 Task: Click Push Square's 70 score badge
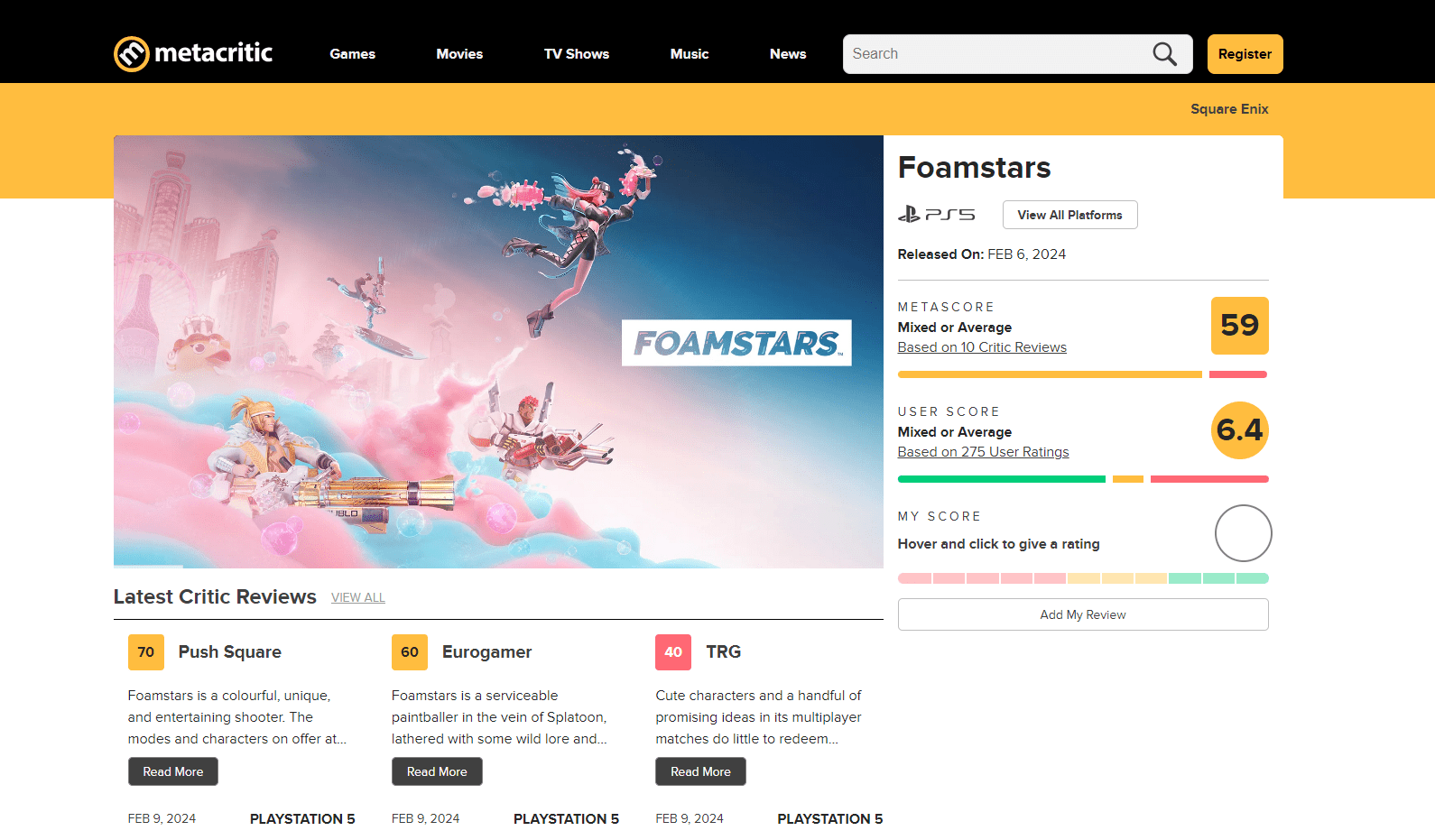(x=146, y=652)
